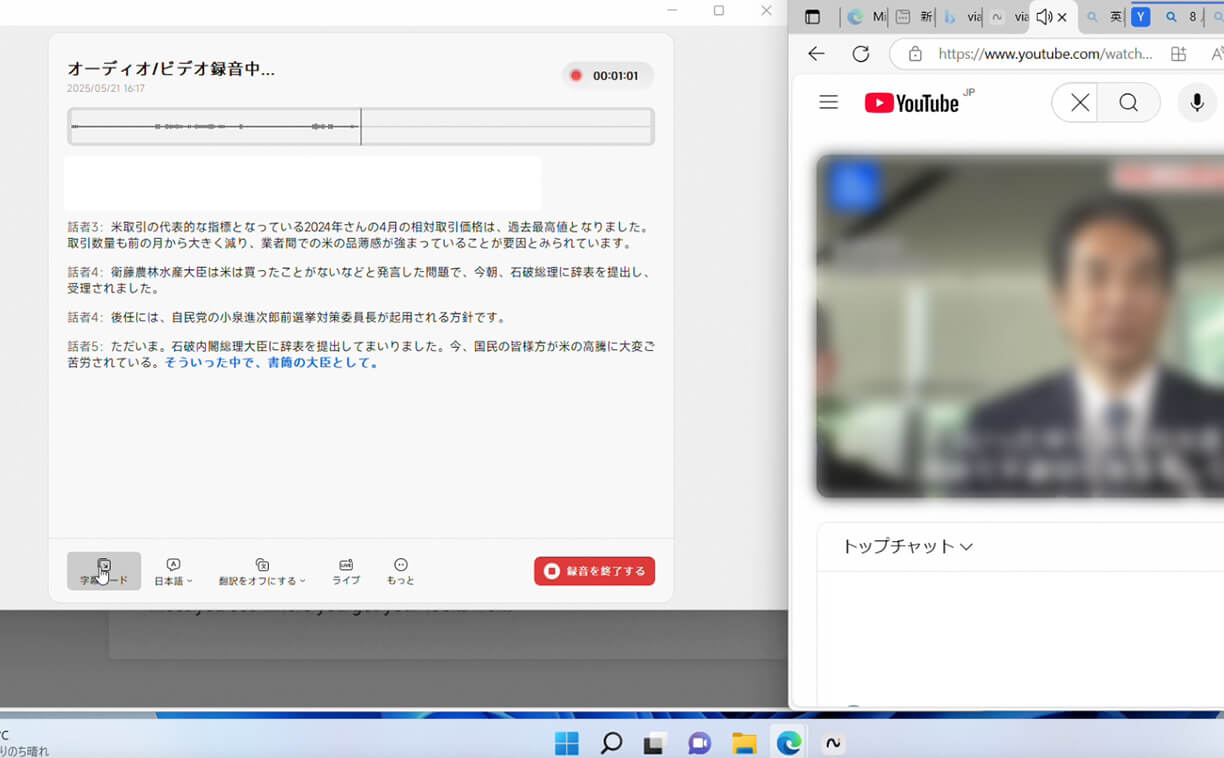Image resolution: width=1224 pixels, height=758 pixels.
Task: Click the 話者5 speaker label
Action: pyautogui.click(x=86, y=346)
